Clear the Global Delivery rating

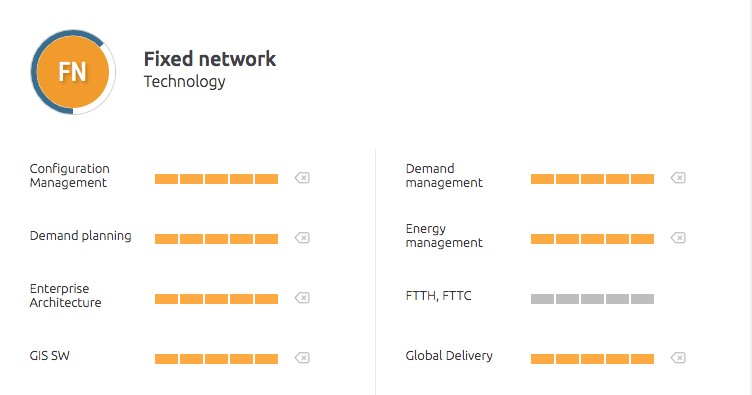(x=678, y=358)
